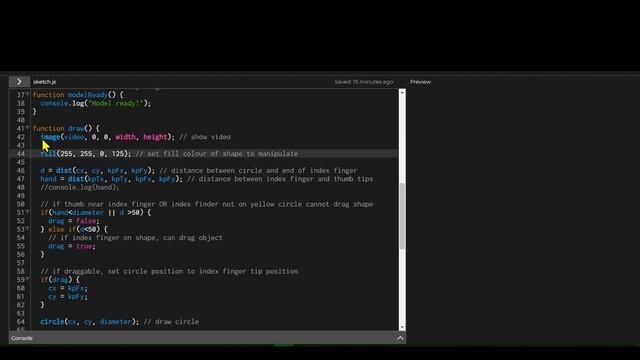Click the comment on line 58 about draggable
The width and height of the screenshot is (640, 360).
point(169,271)
